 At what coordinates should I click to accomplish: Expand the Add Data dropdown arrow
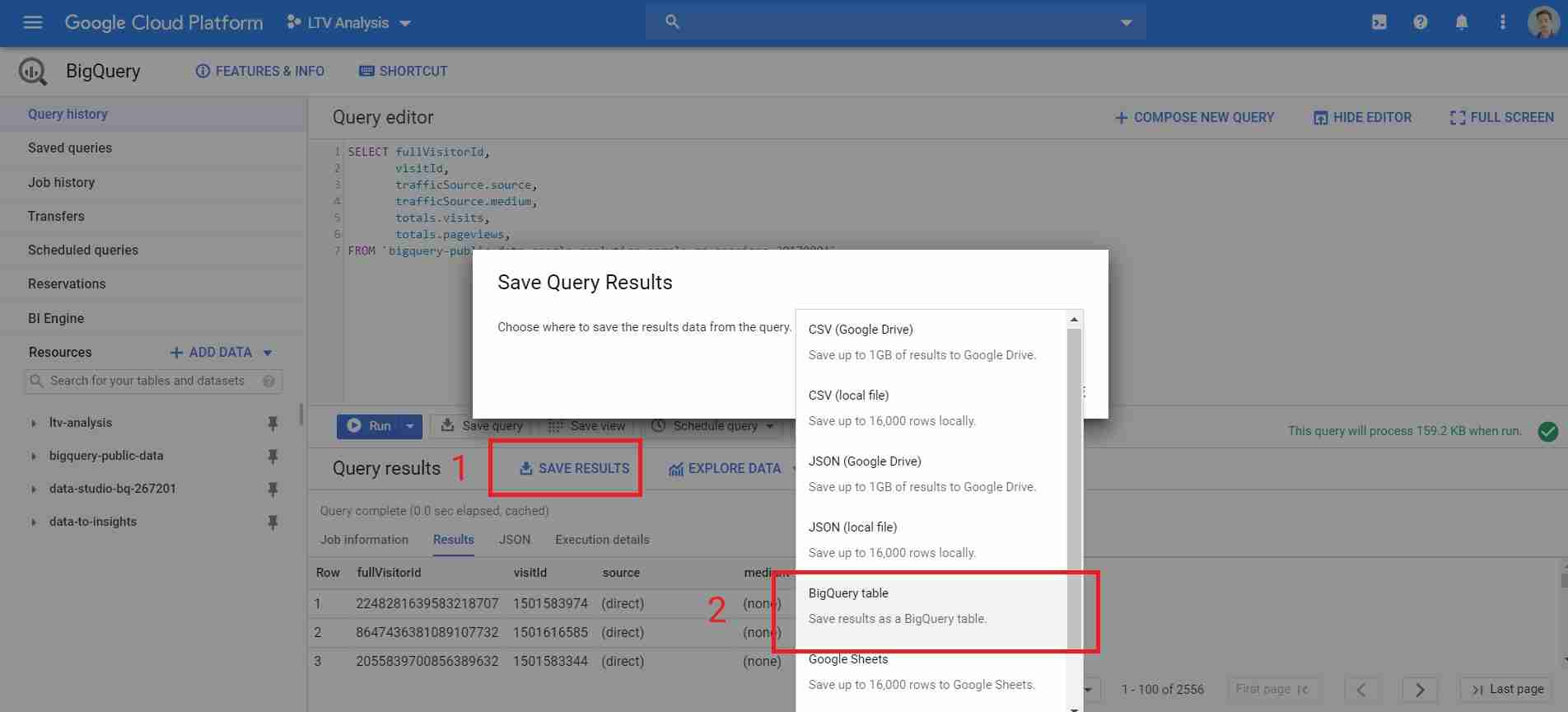(x=268, y=353)
